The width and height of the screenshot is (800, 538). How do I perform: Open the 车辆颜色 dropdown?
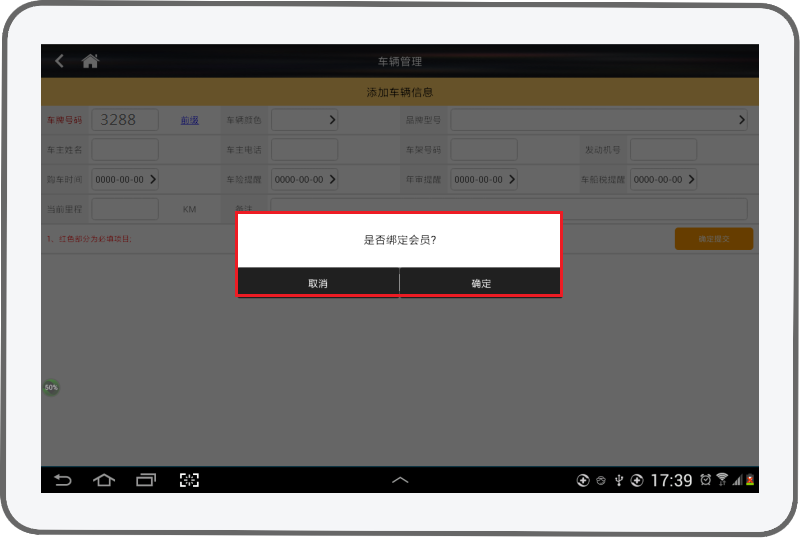[x=304, y=120]
